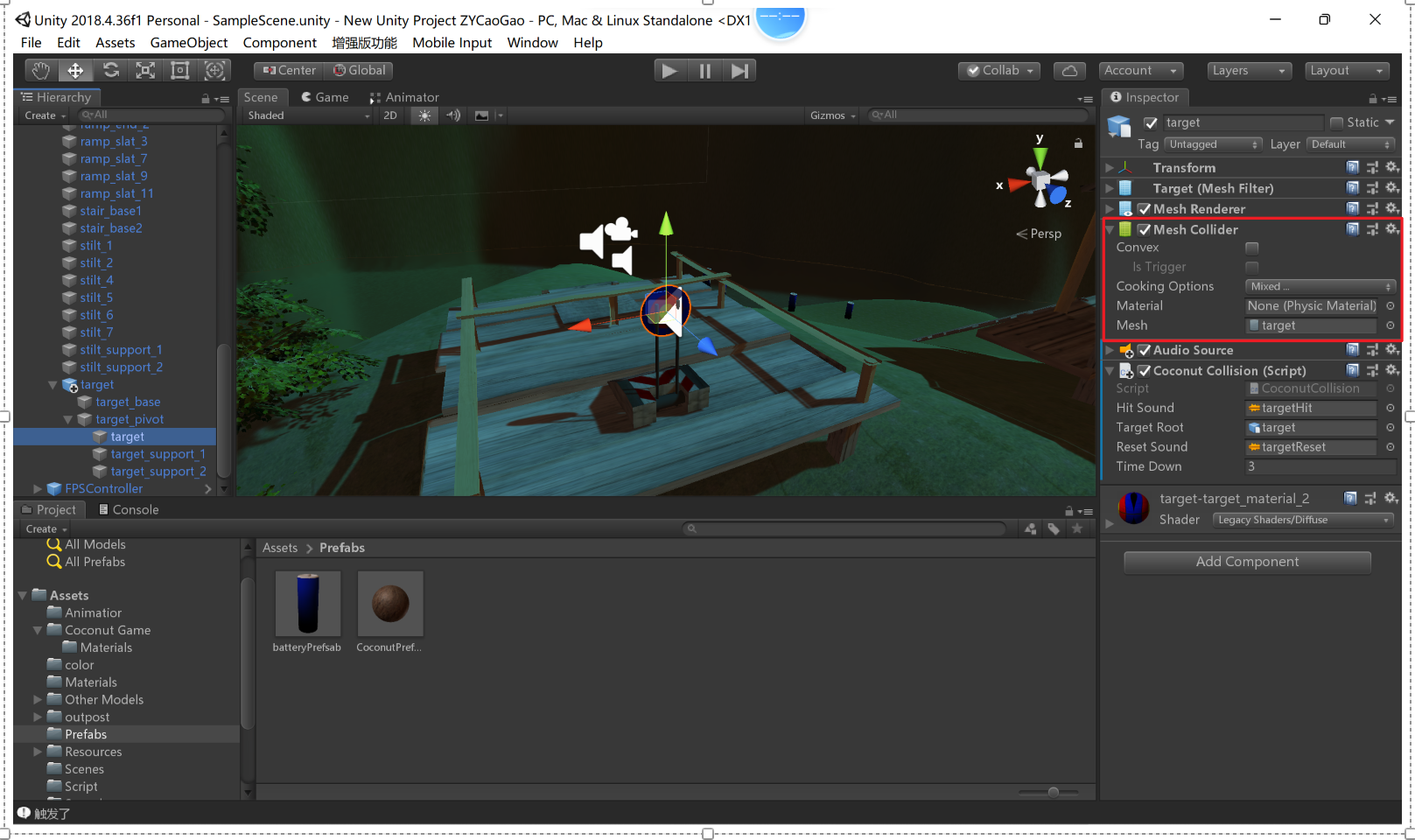
Task: Open the Shaded draw mode dropdown
Action: [x=308, y=115]
